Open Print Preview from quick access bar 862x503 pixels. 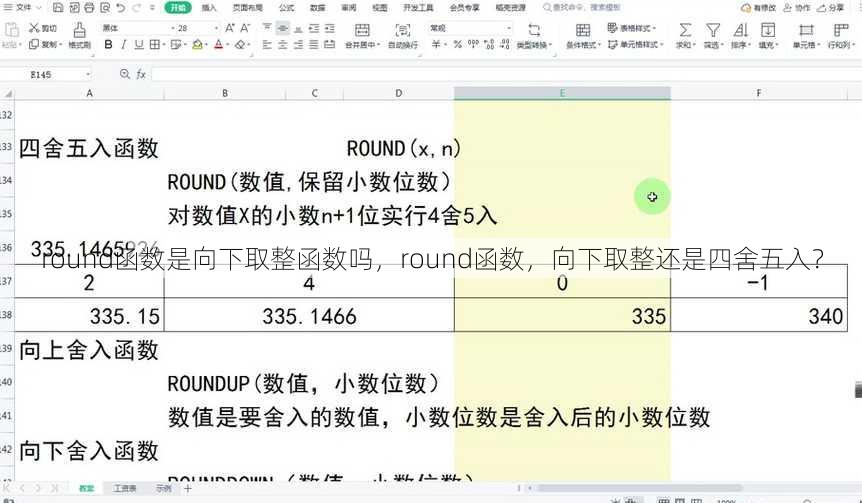[105, 8]
